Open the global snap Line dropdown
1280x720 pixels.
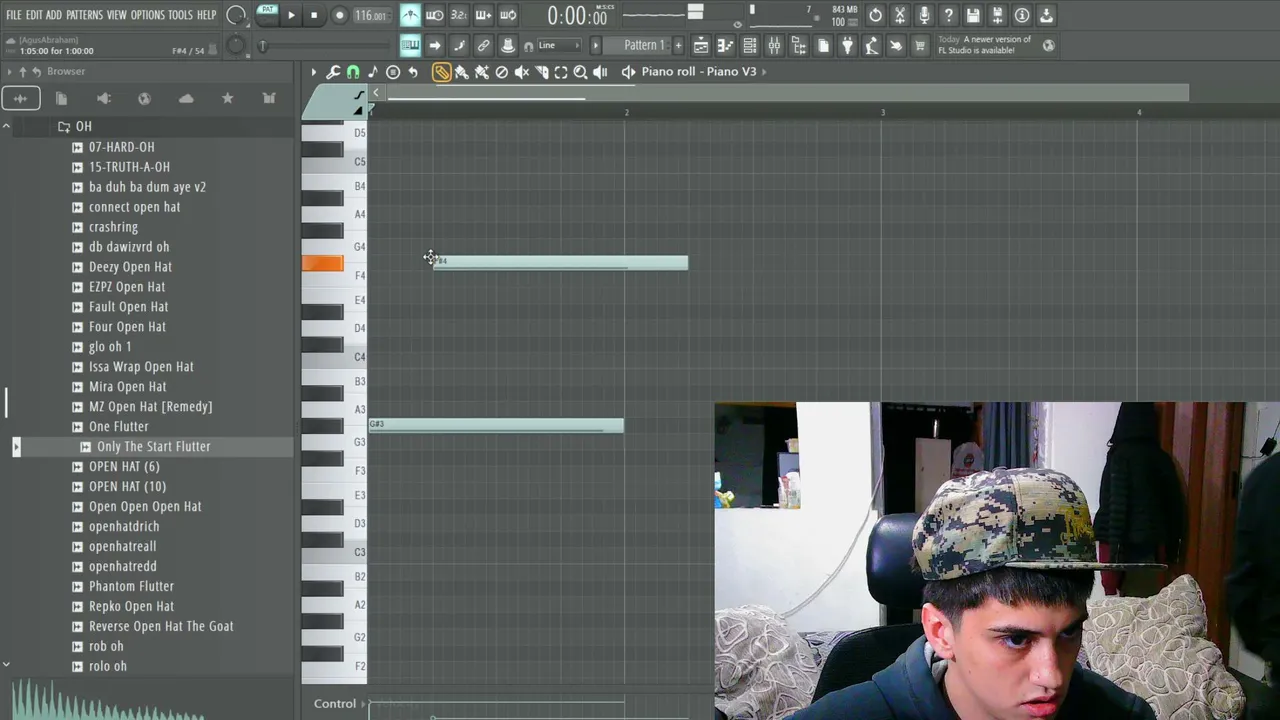pyautogui.click(x=558, y=45)
